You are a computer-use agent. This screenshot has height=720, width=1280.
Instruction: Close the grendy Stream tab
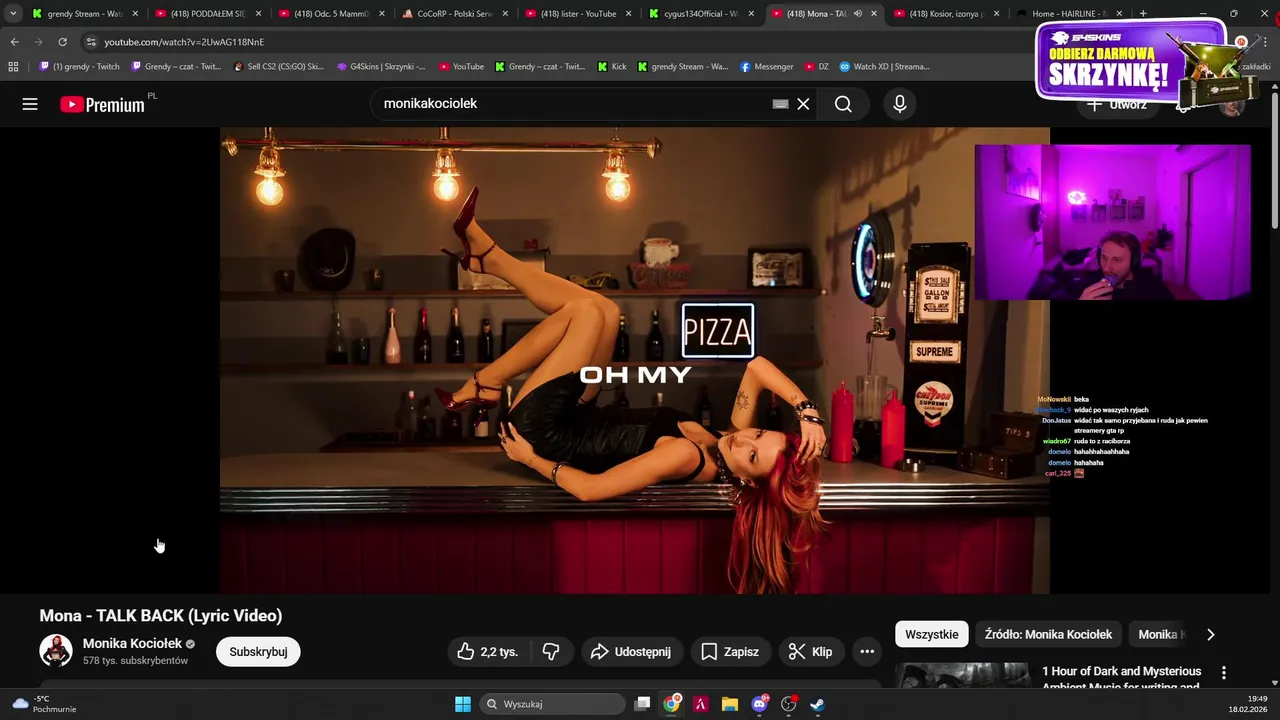[135, 14]
